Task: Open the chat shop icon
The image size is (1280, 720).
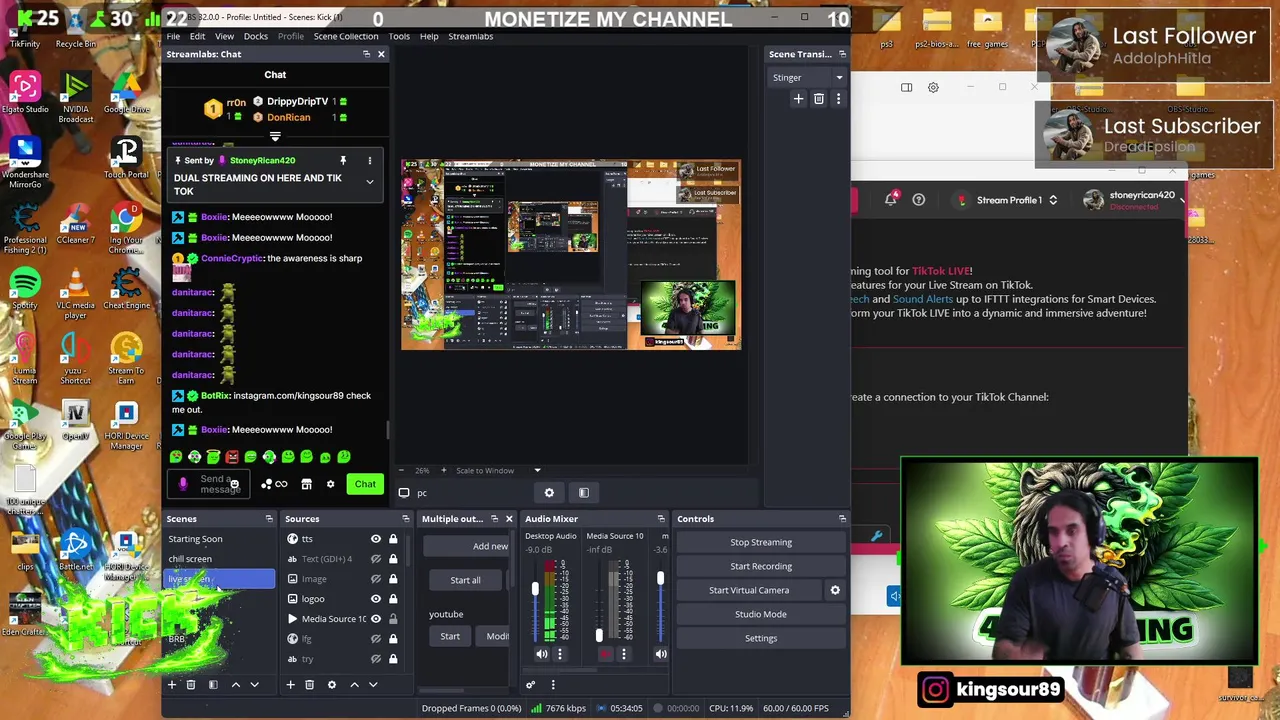Action: [306, 484]
